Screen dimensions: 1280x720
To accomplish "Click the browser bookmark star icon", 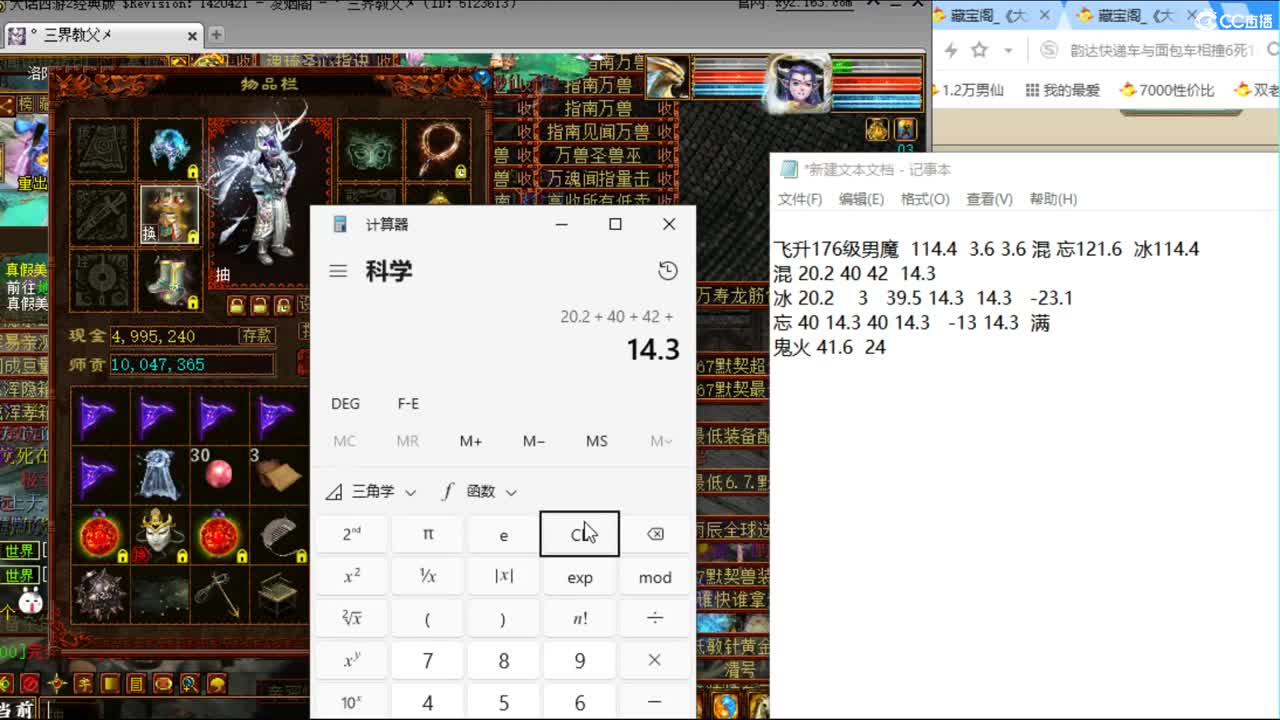I will point(980,50).
